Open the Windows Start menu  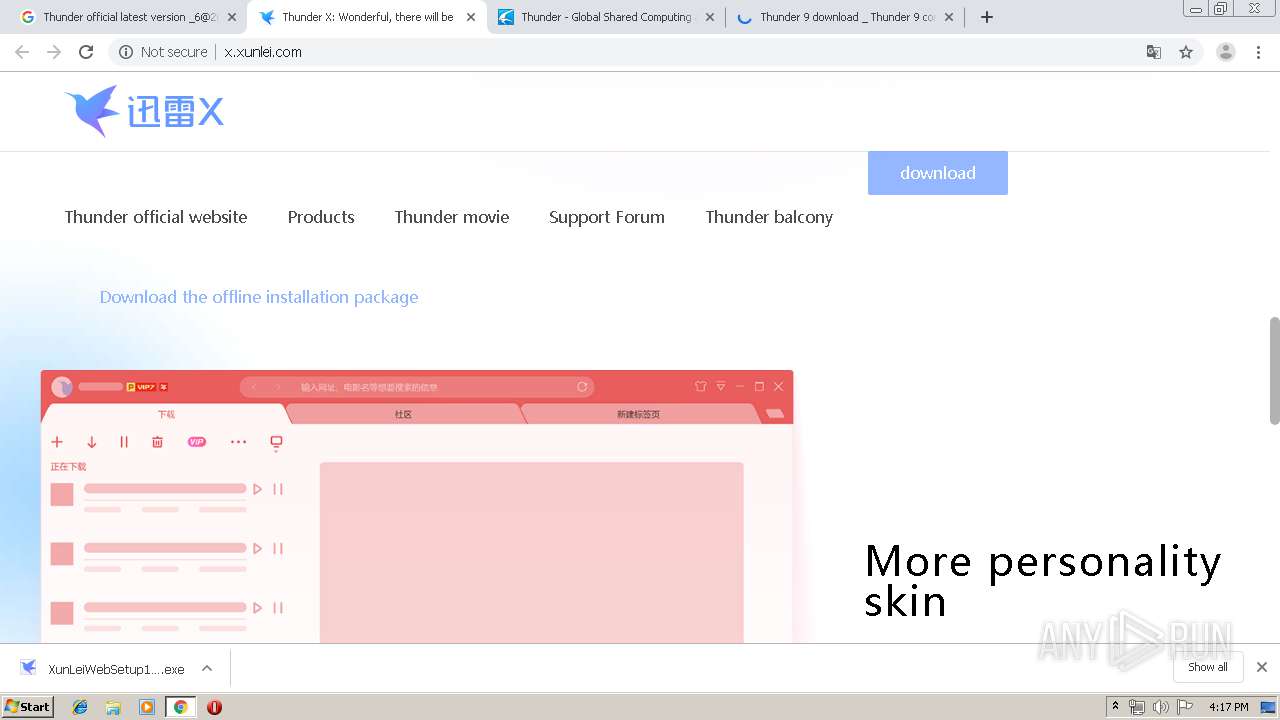coord(28,707)
